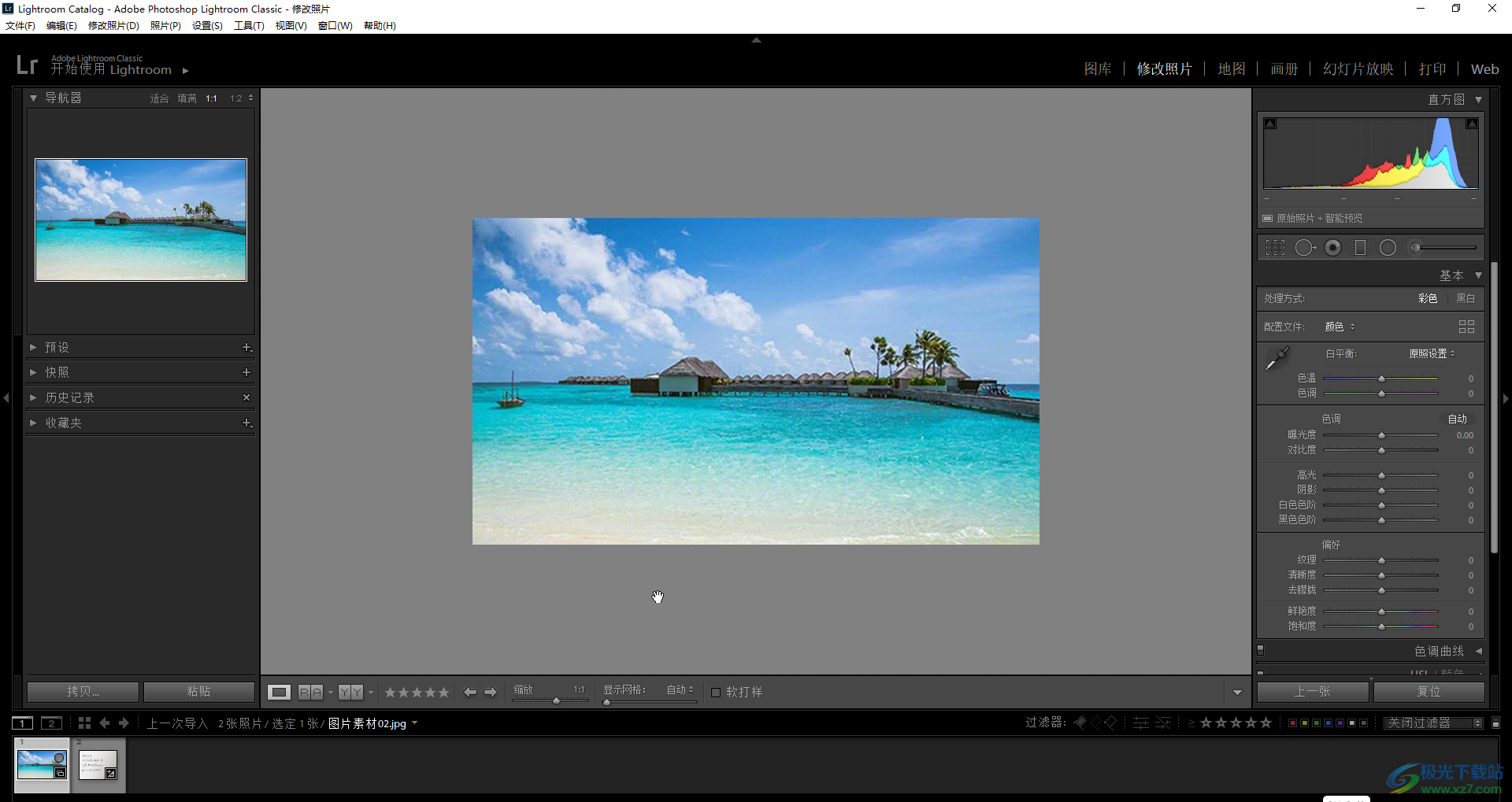Viewport: 1512px width, 802px height.
Task: Go to previous photo with left arrow
Action: (470, 692)
